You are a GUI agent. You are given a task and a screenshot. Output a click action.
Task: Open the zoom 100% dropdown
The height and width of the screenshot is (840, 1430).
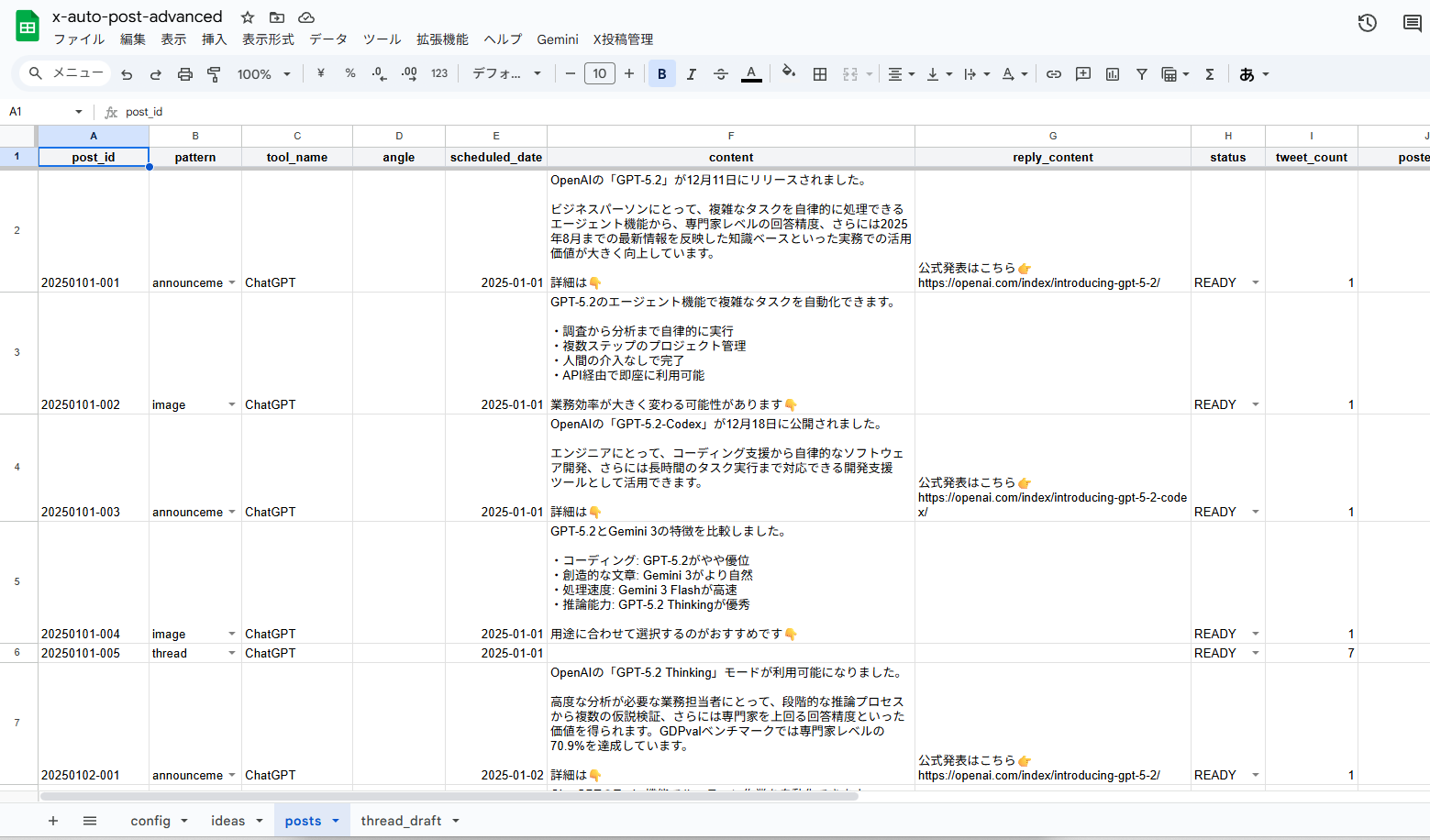coord(263,74)
